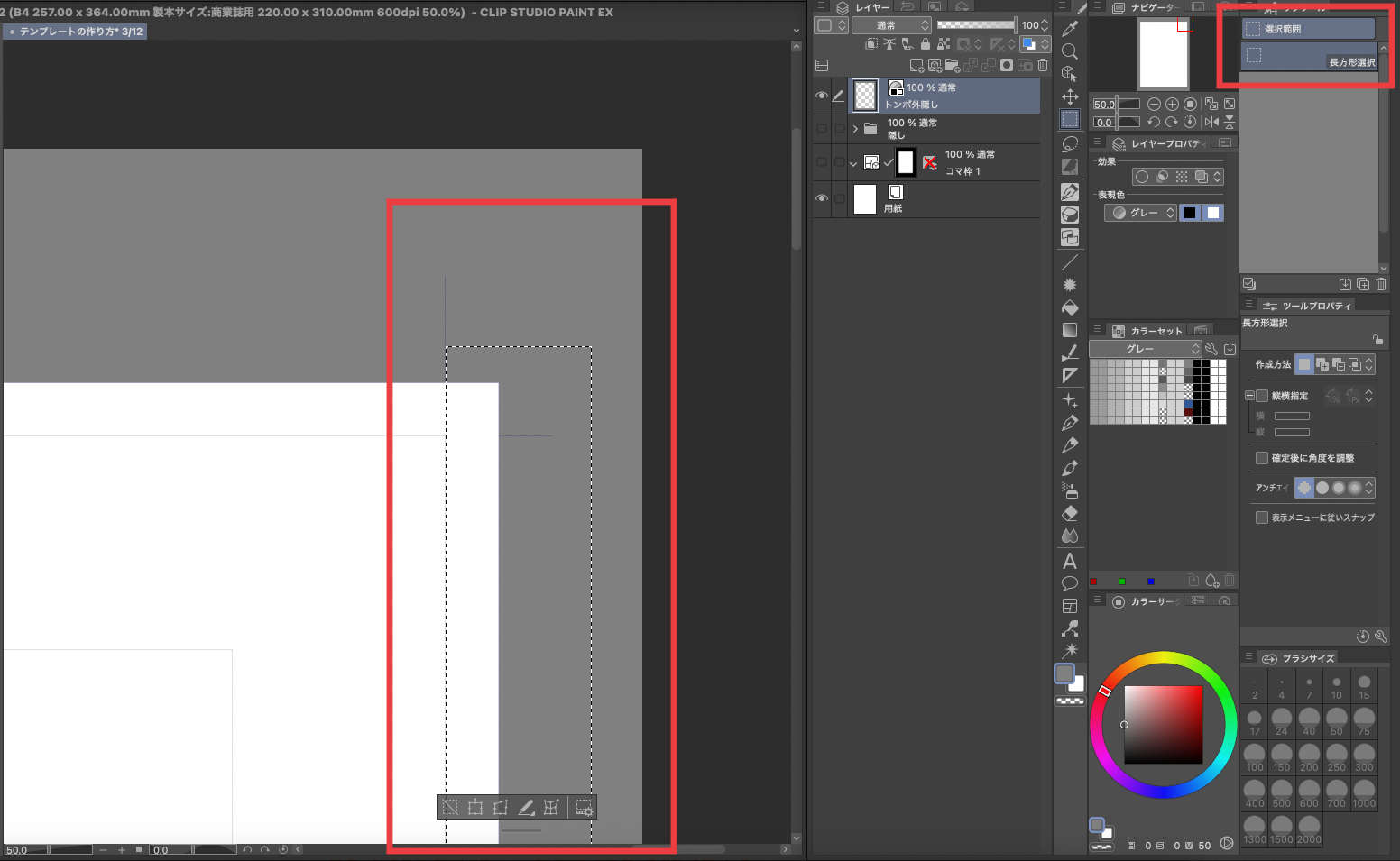1400x861 pixels.
Task: Click the delete layer trash icon
Action: click(1043, 65)
